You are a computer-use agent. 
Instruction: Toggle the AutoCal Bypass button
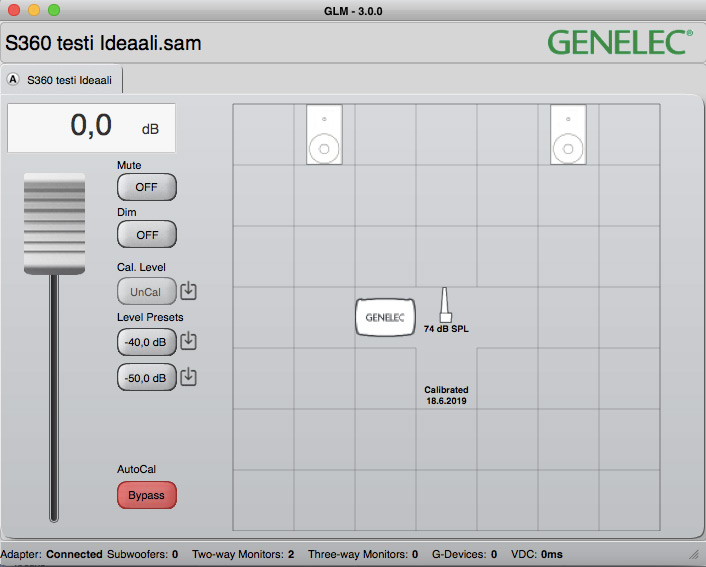[147, 495]
